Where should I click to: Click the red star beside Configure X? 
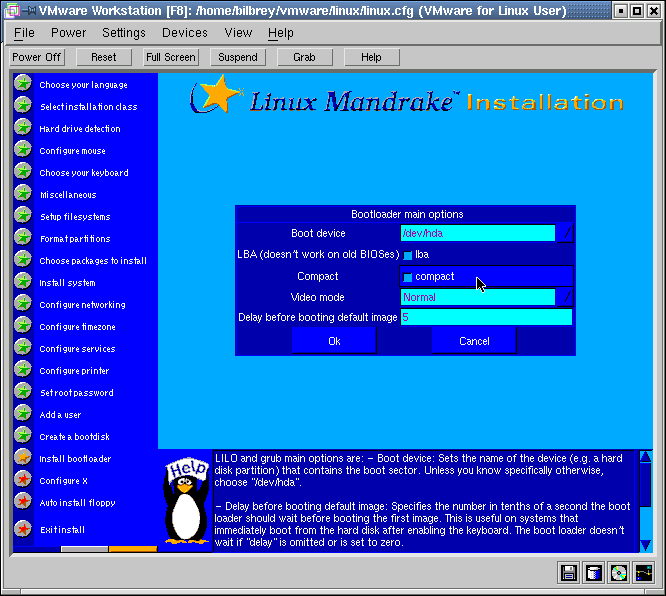point(22,480)
